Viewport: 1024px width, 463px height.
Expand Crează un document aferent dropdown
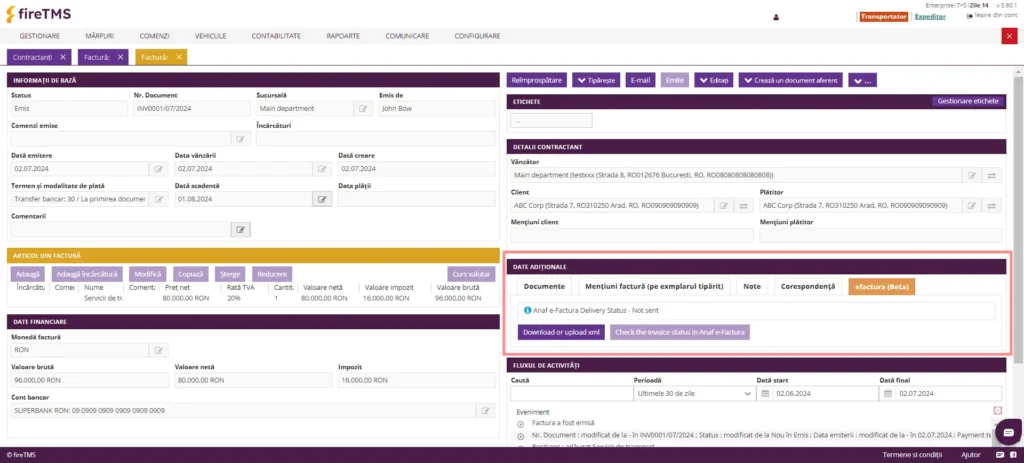pyautogui.click(x=791, y=80)
